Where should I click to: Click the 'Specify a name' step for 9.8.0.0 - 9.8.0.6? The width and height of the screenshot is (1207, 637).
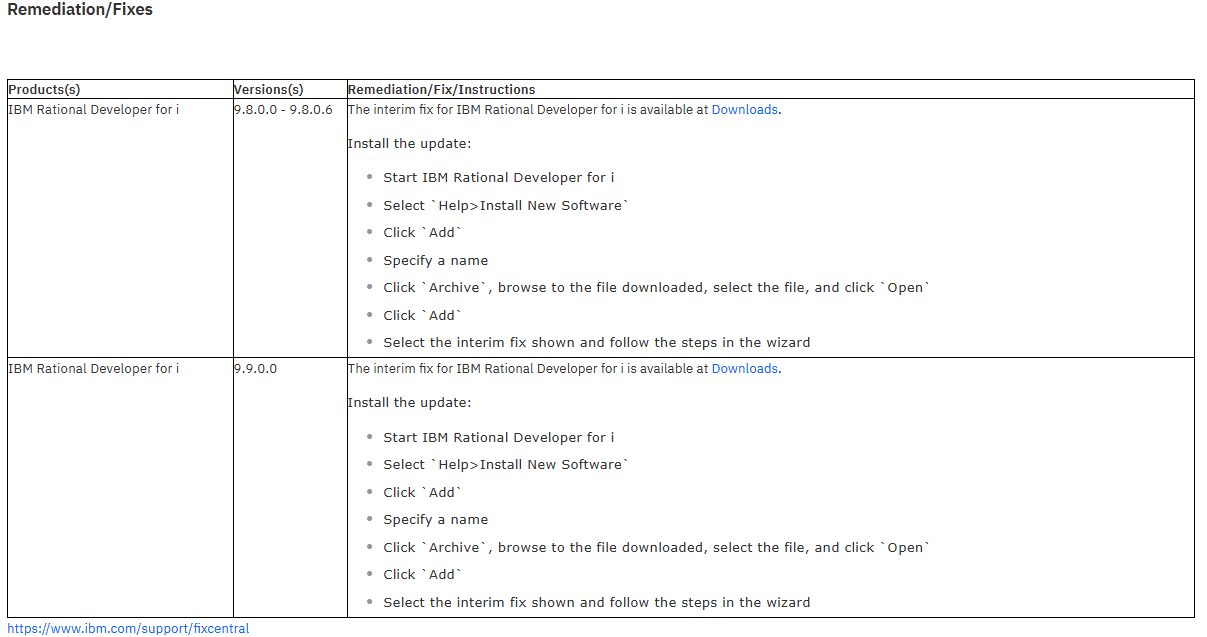click(x=435, y=261)
